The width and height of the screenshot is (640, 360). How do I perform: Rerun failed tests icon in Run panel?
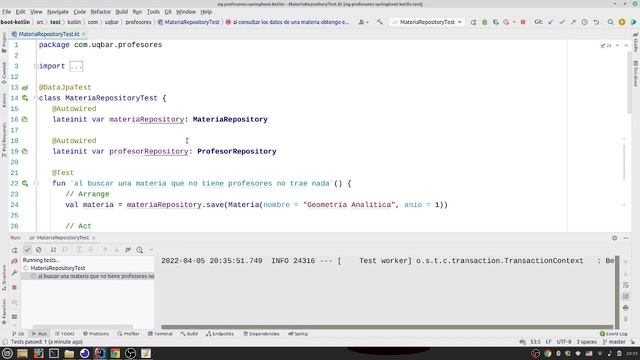point(15,261)
